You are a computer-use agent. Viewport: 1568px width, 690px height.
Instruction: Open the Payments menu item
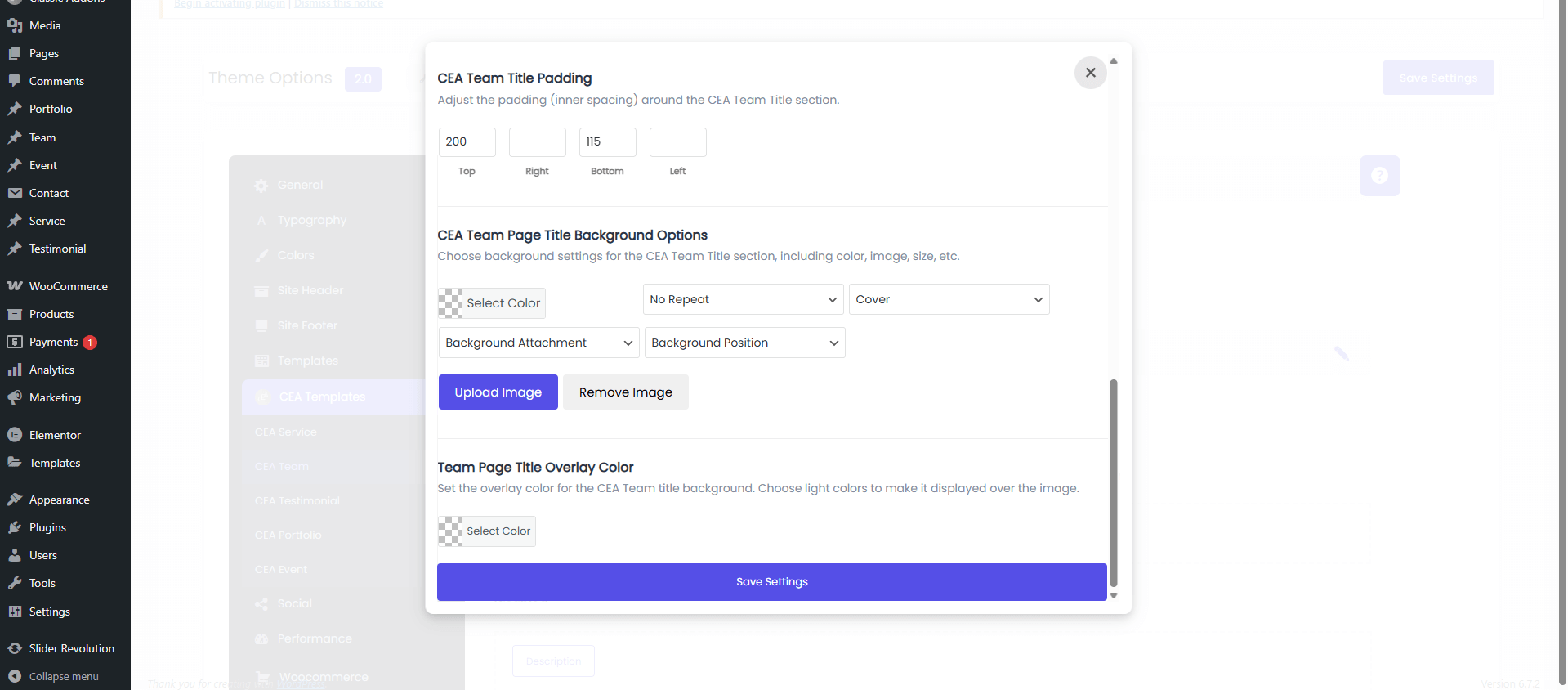[53, 342]
